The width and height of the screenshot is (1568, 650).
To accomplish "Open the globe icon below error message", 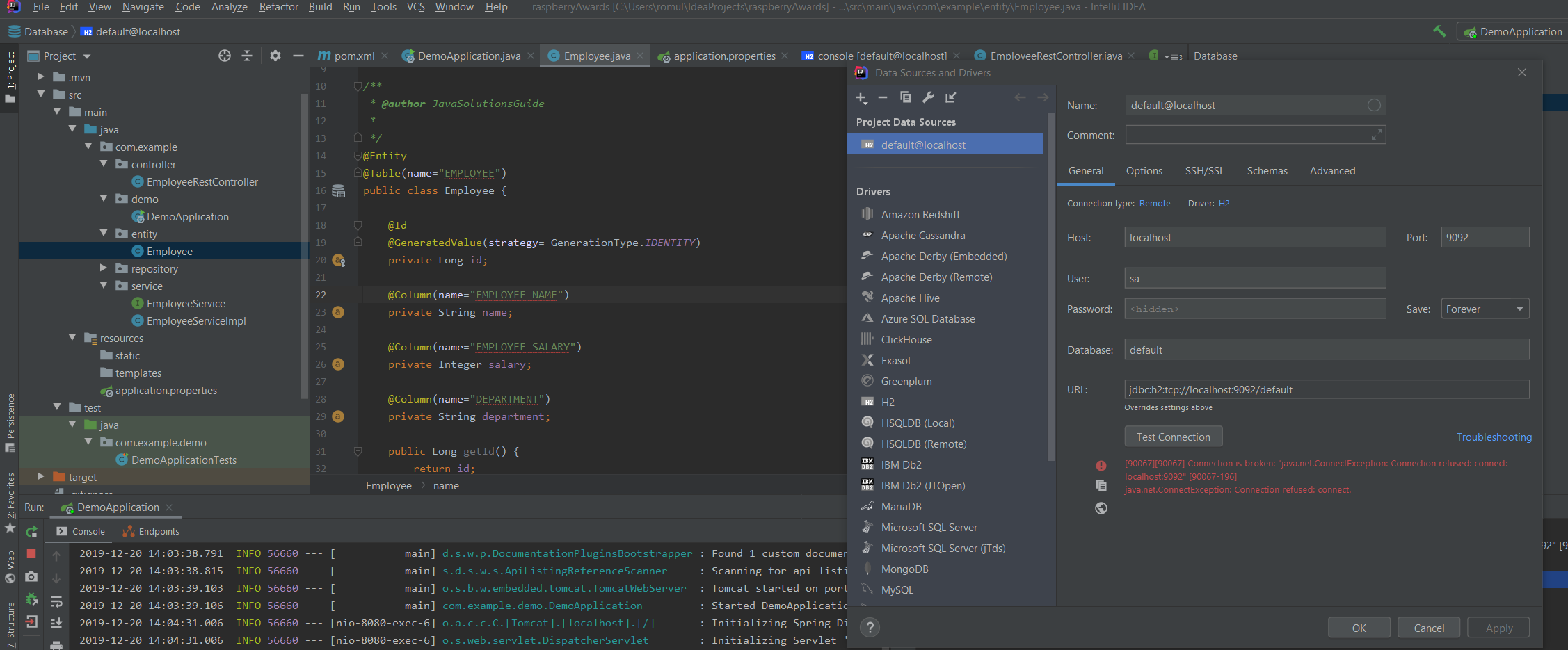I will coord(1101,508).
